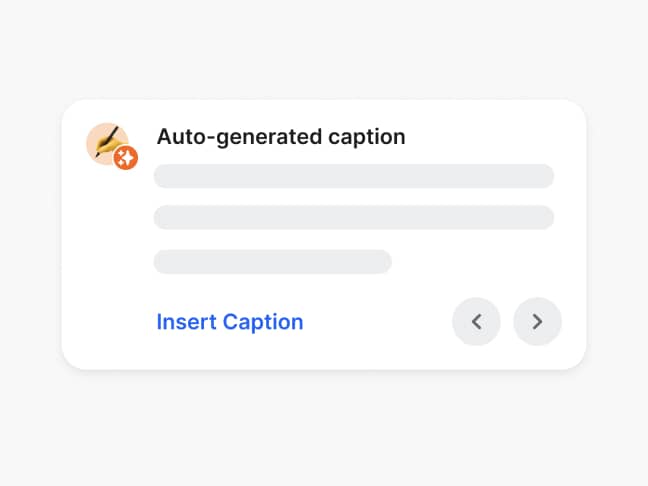Select the second caption placeholder line
648x486 pixels.
click(x=353, y=217)
